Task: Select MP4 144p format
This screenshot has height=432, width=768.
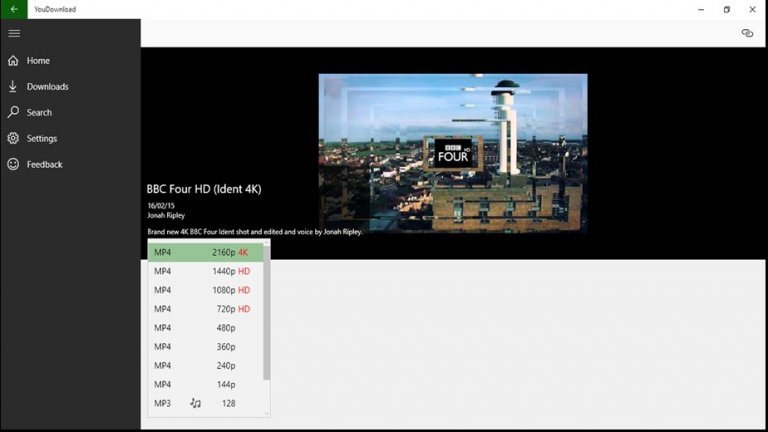Action: pyautogui.click(x=205, y=384)
